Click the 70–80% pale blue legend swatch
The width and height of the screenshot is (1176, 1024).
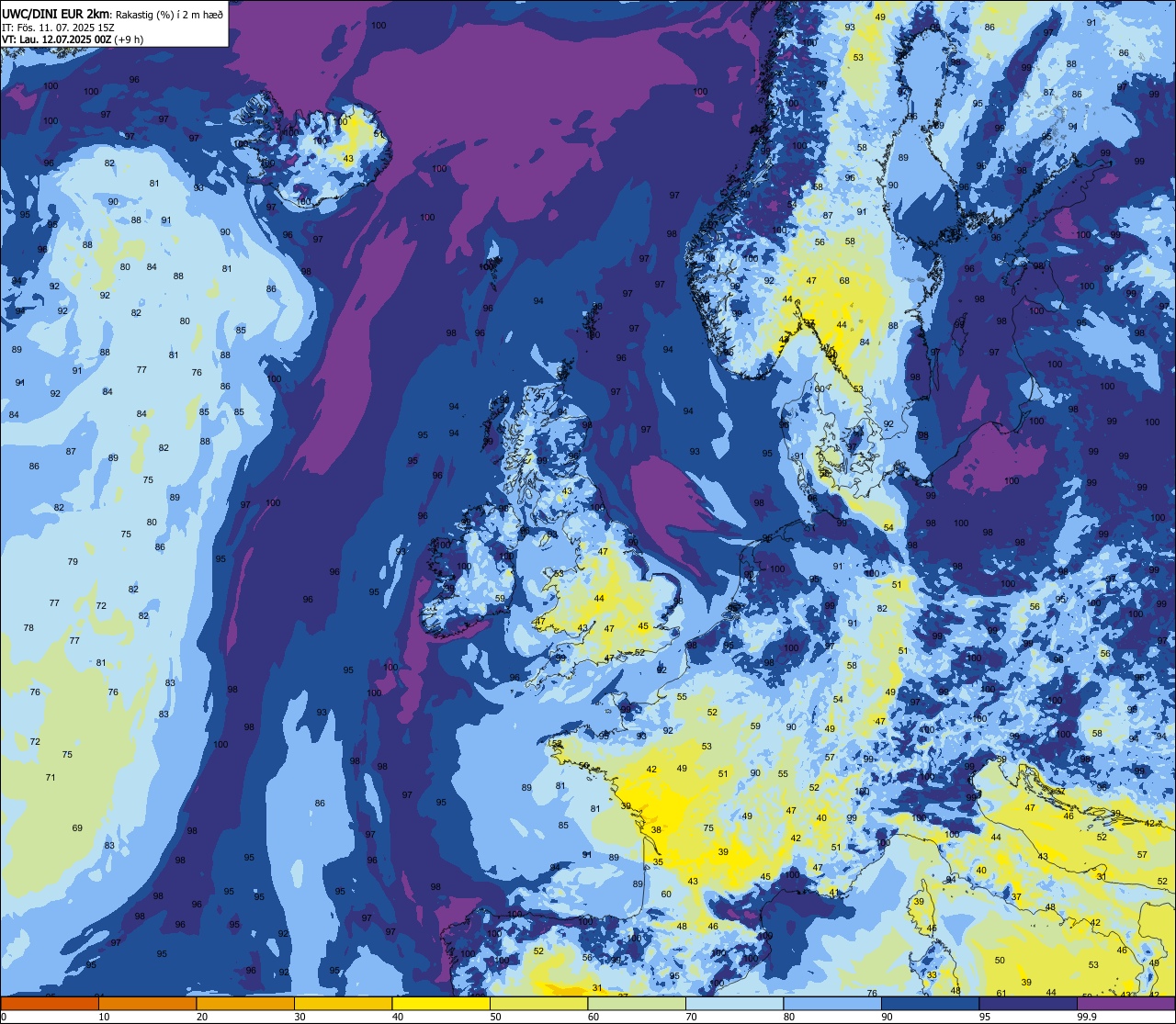(x=735, y=1004)
